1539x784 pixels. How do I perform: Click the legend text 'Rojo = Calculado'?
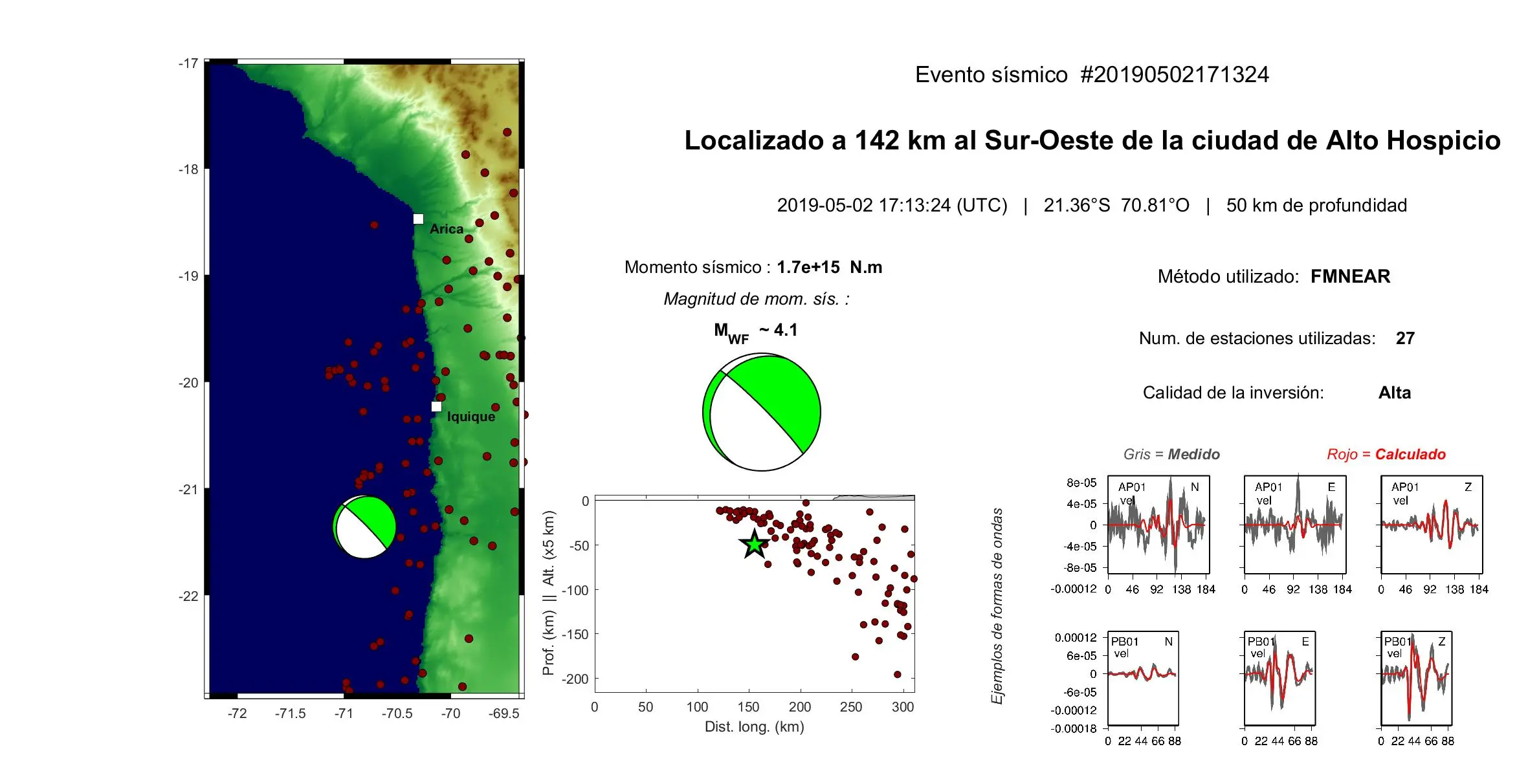click(x=1386, y=454)
